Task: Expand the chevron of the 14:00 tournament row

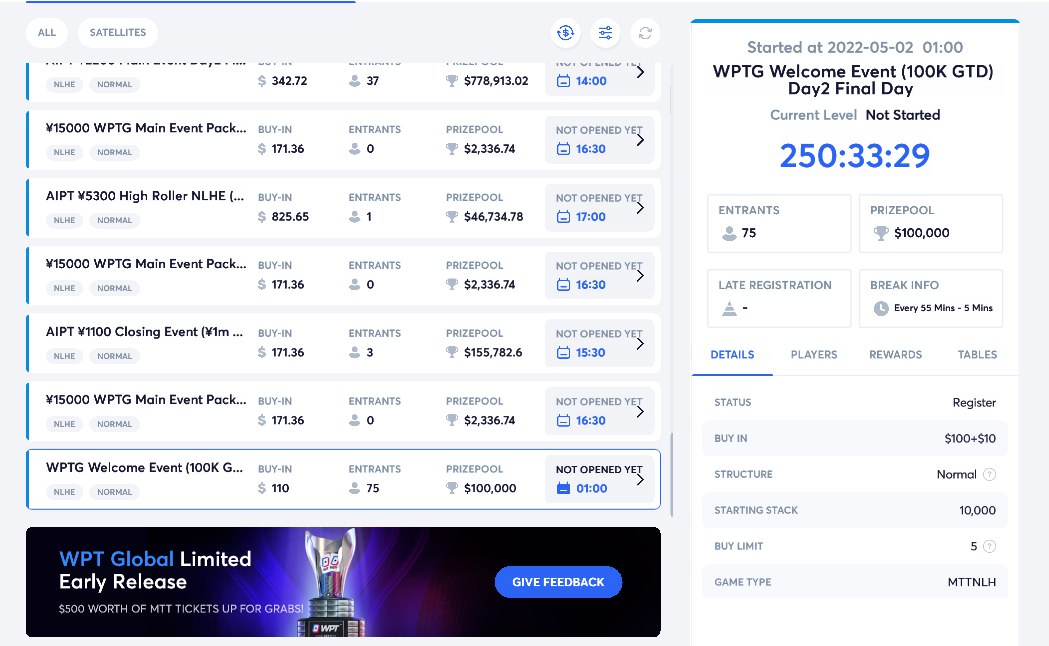Action: 640,72
